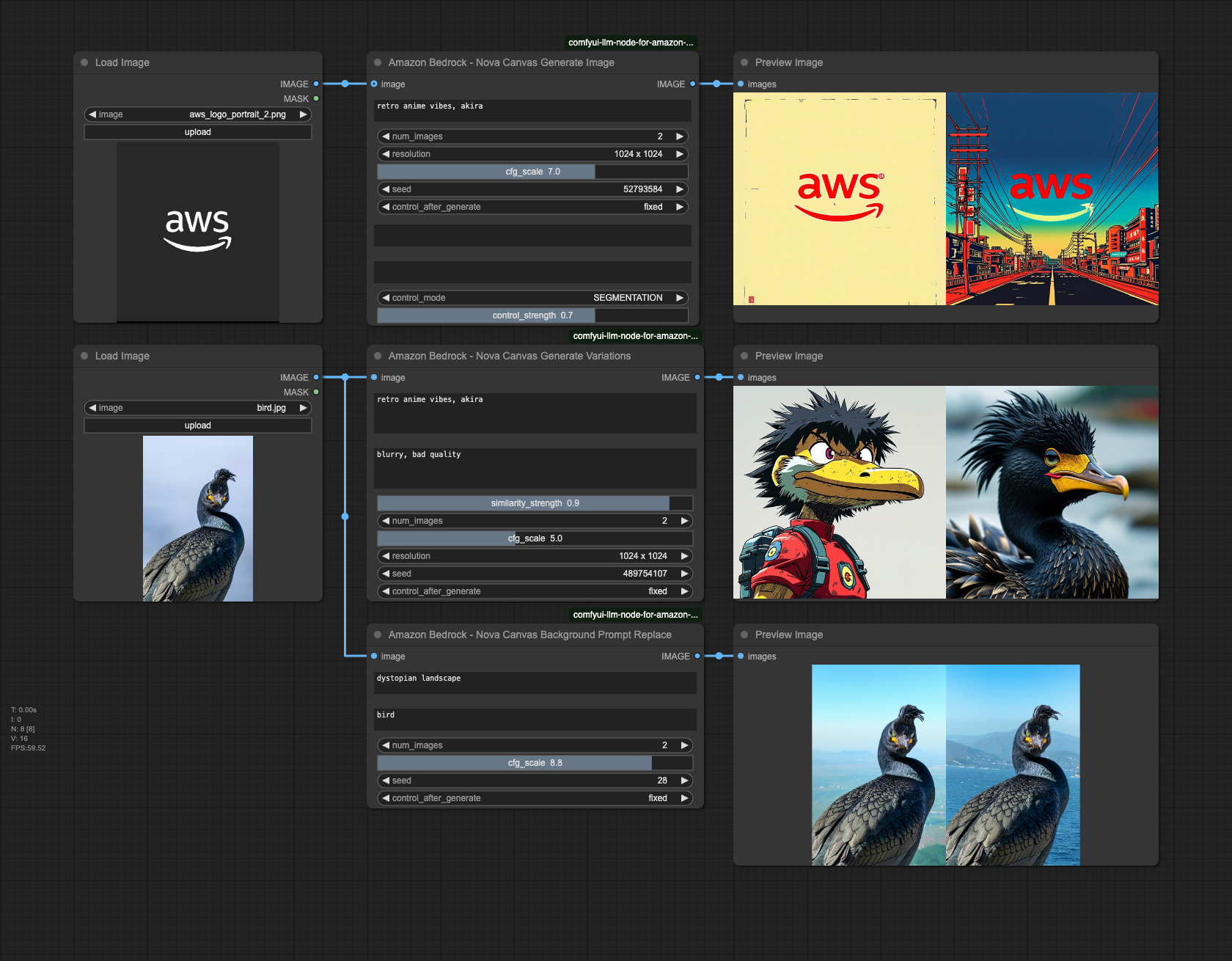The height and width of the screenshot is (961, 1232).
Task: Collapse the top Load Image node via its dot
Action: 84,62
